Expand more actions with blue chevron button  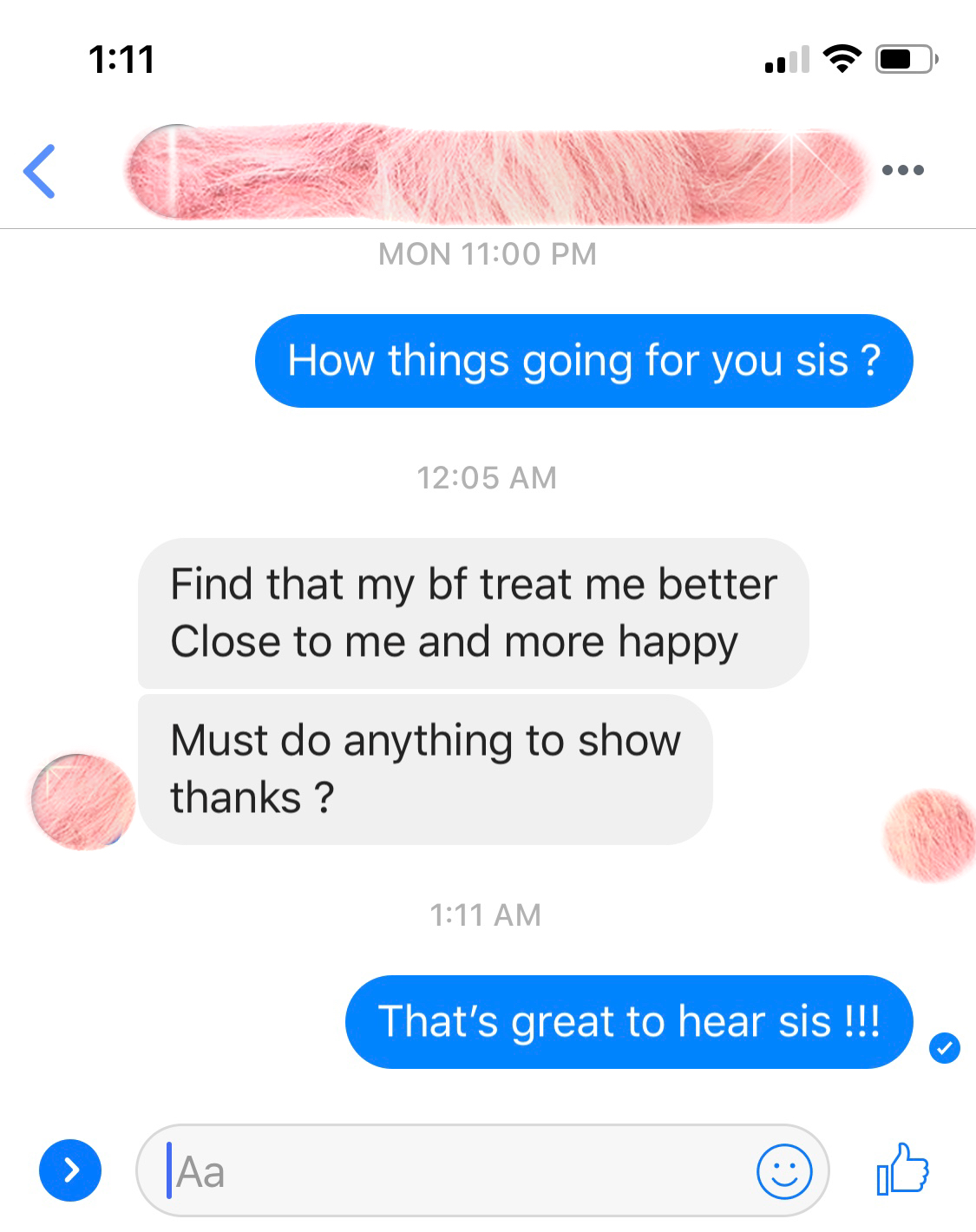(70, 1170)
